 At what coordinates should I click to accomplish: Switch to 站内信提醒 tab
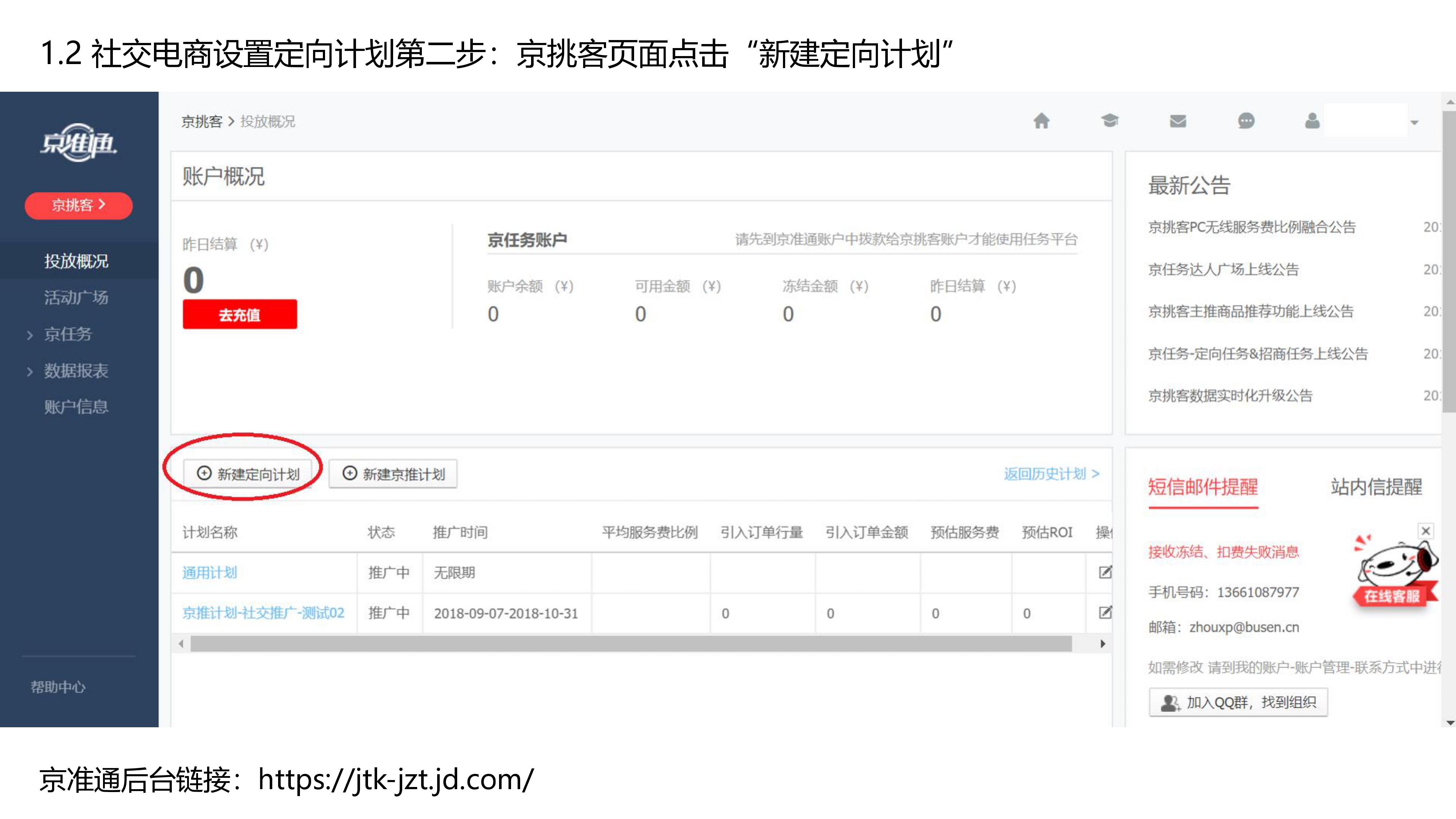[1376, 487]
